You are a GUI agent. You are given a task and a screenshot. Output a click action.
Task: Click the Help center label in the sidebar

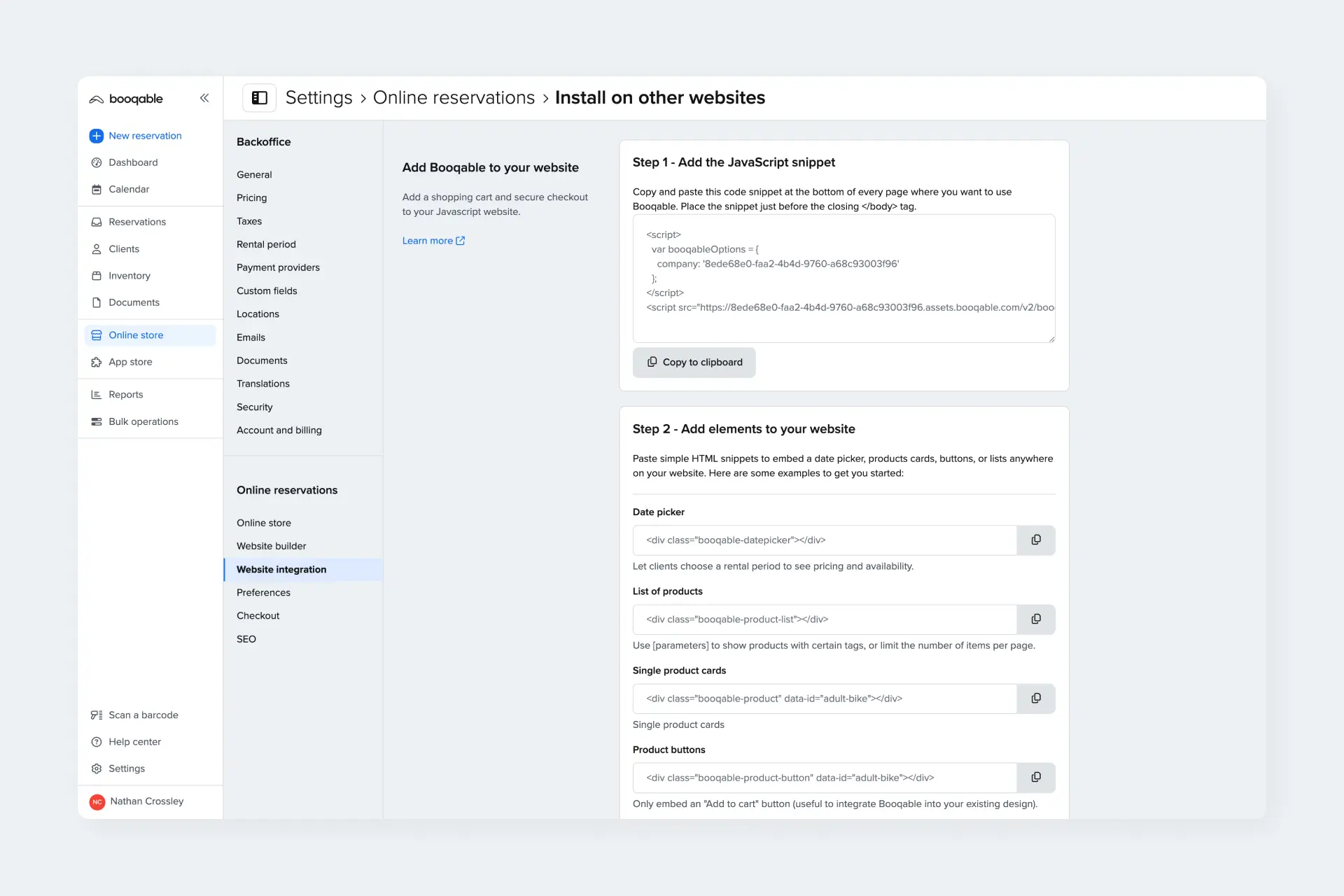(x=135, y=742)
